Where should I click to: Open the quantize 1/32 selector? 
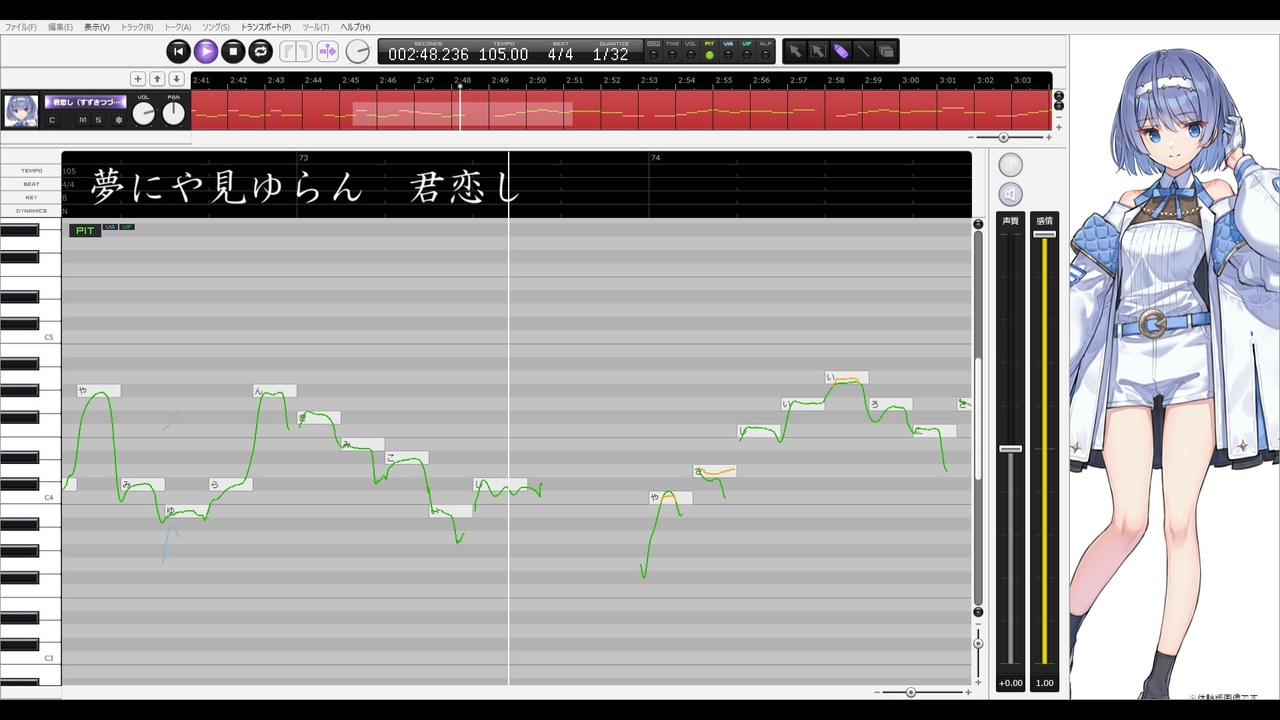[610, 54]
